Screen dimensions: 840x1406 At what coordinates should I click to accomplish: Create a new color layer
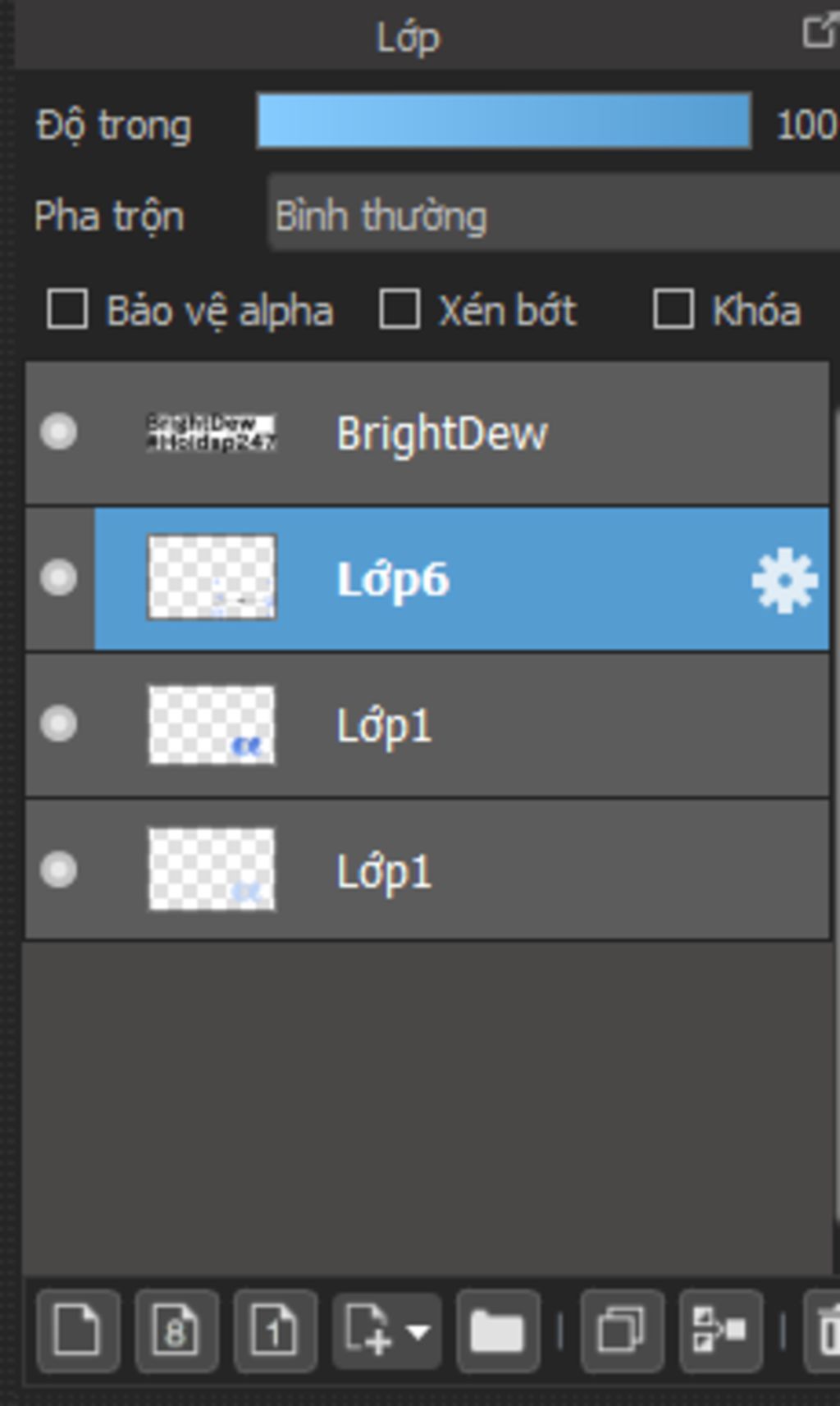(79, 1331)
